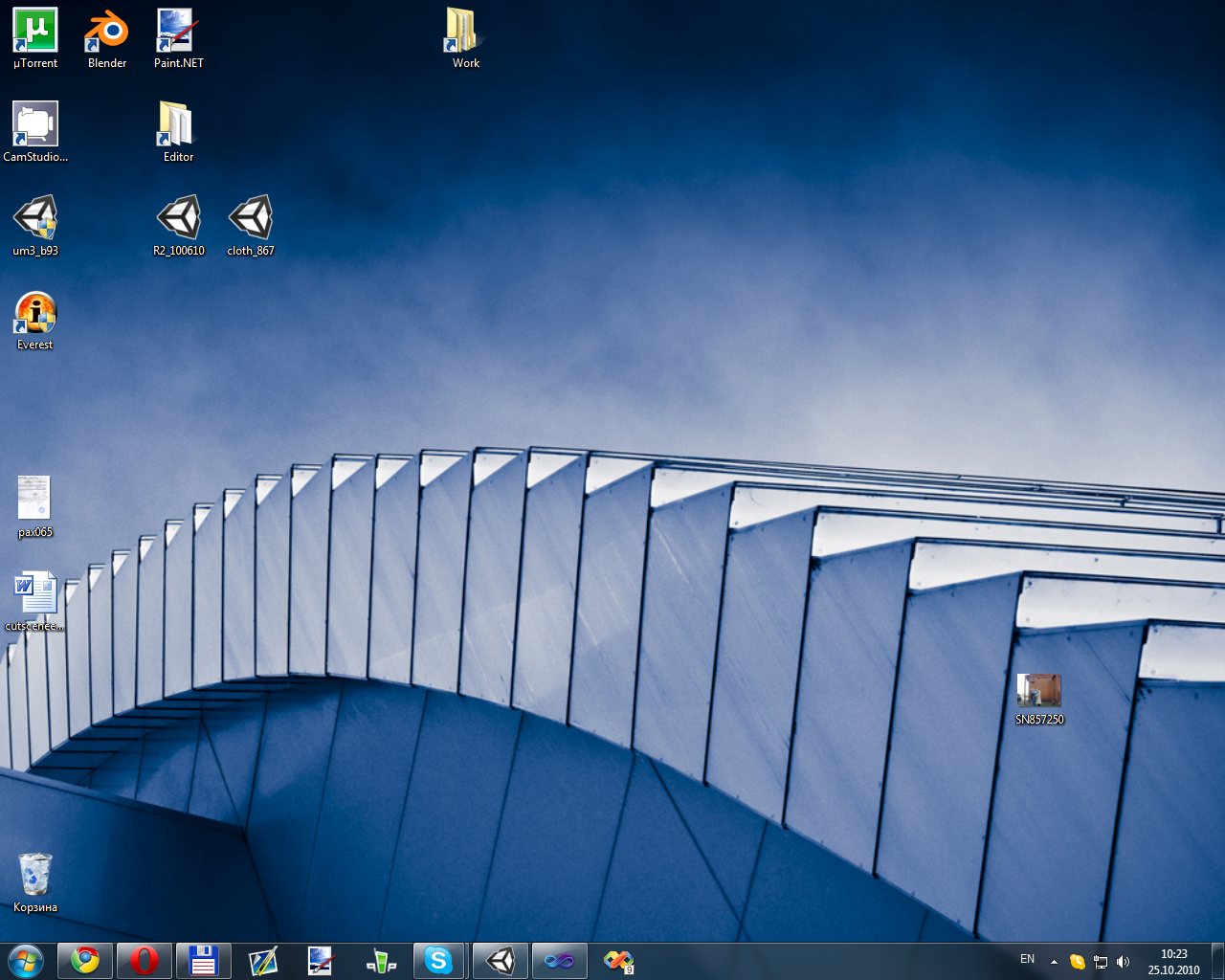Click the R2_100610 Unity project icon
This screenshot has height=980, width=1225.
178,219
